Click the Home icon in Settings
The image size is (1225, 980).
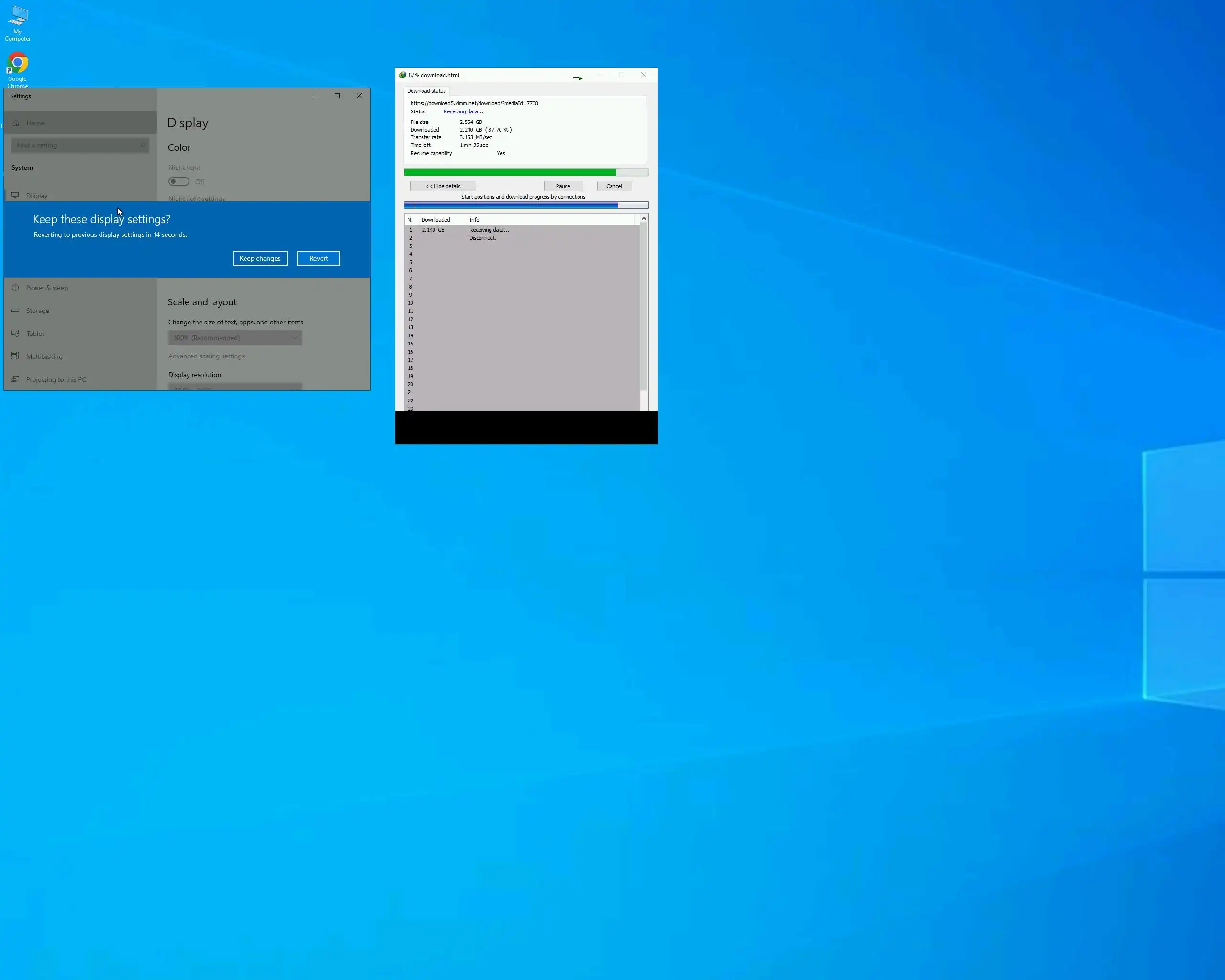pos(16,122)
